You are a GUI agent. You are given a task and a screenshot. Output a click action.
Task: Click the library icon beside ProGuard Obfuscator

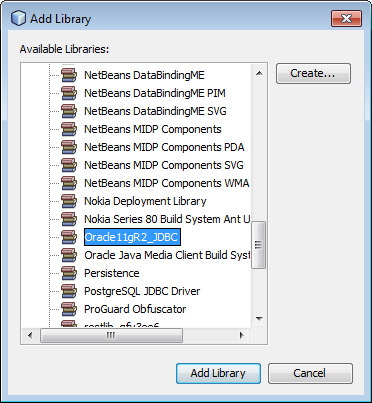[x=69, y=309]
